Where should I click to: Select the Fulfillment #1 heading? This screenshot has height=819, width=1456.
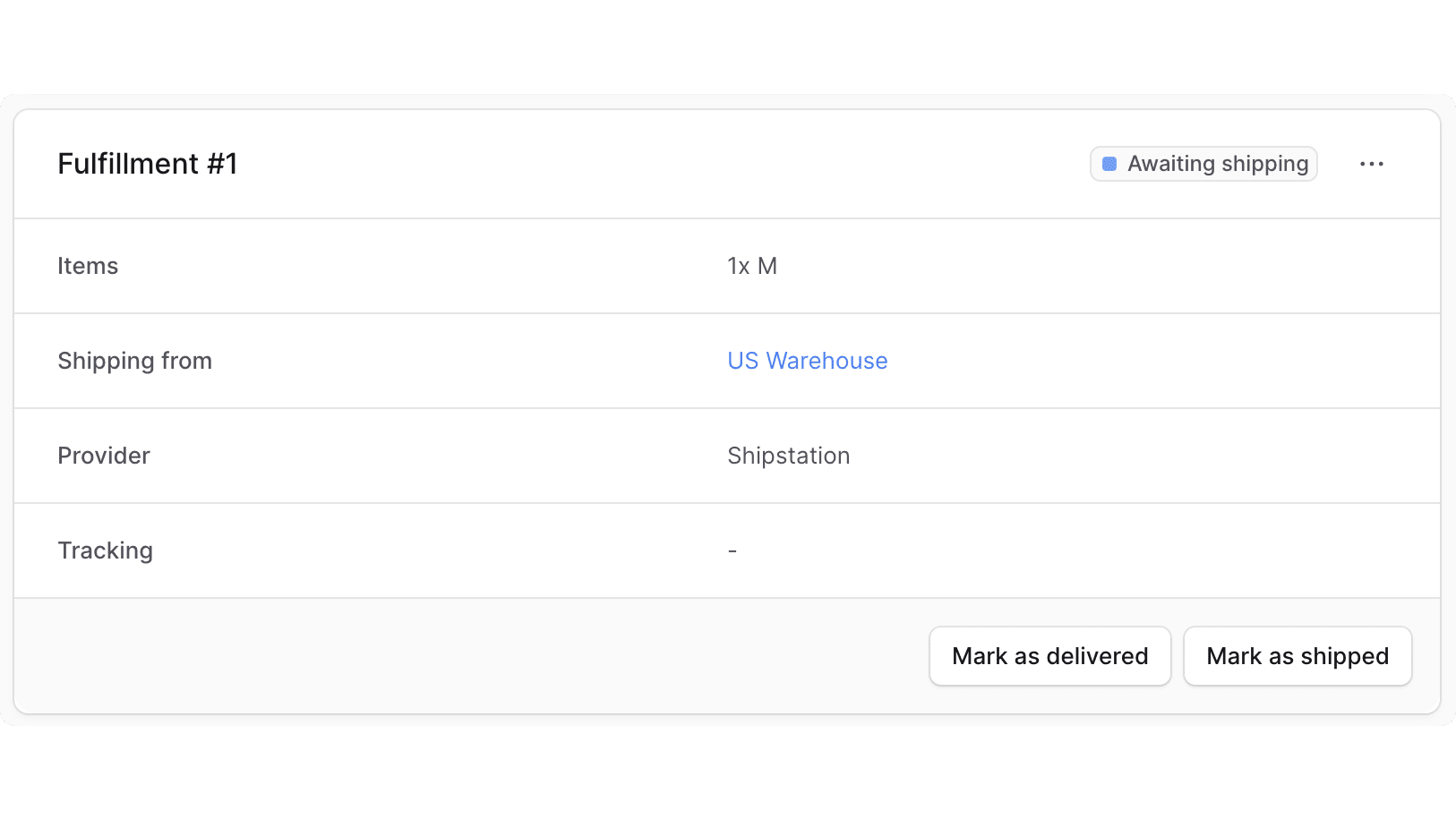[147, 164]
